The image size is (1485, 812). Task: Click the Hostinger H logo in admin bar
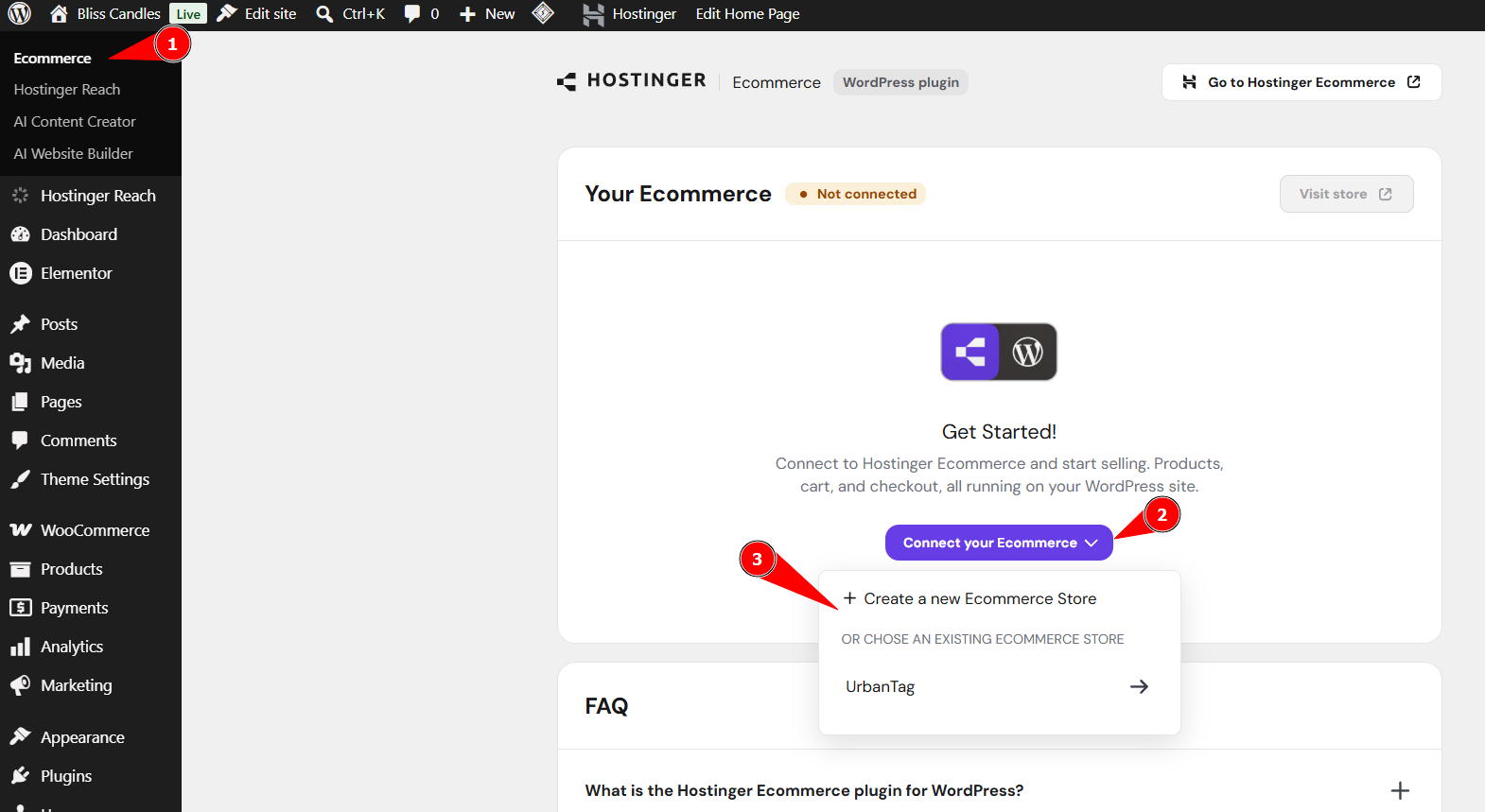click(593, 14)
